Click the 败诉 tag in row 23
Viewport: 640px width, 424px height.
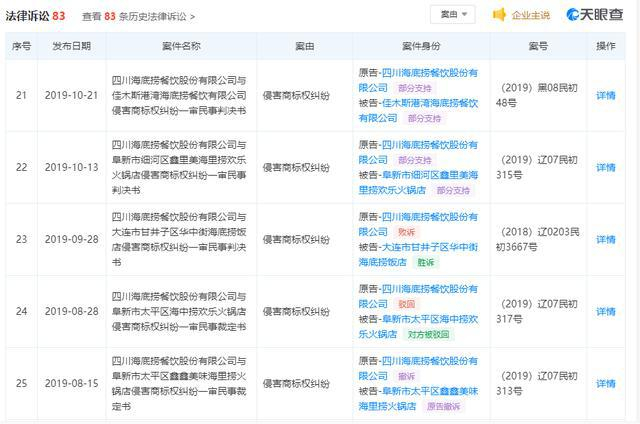click(407, 232)
